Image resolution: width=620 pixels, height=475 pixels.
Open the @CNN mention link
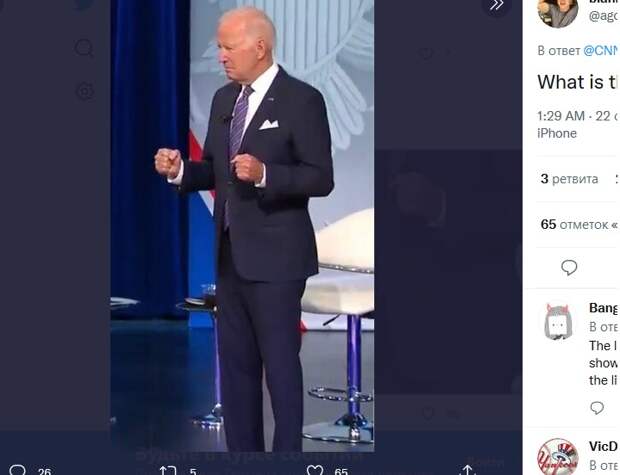click(x=601, y=51)
